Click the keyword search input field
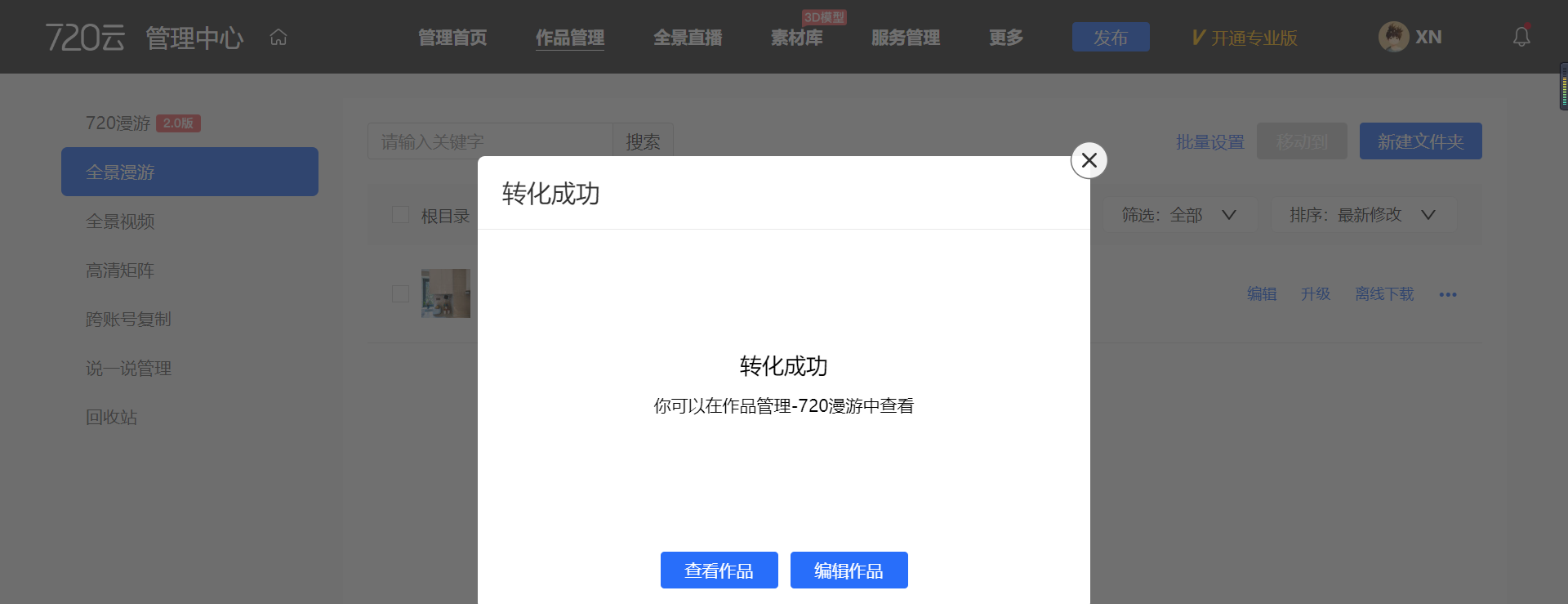The height and width of the screenshot is (604, 1568). 490,141
